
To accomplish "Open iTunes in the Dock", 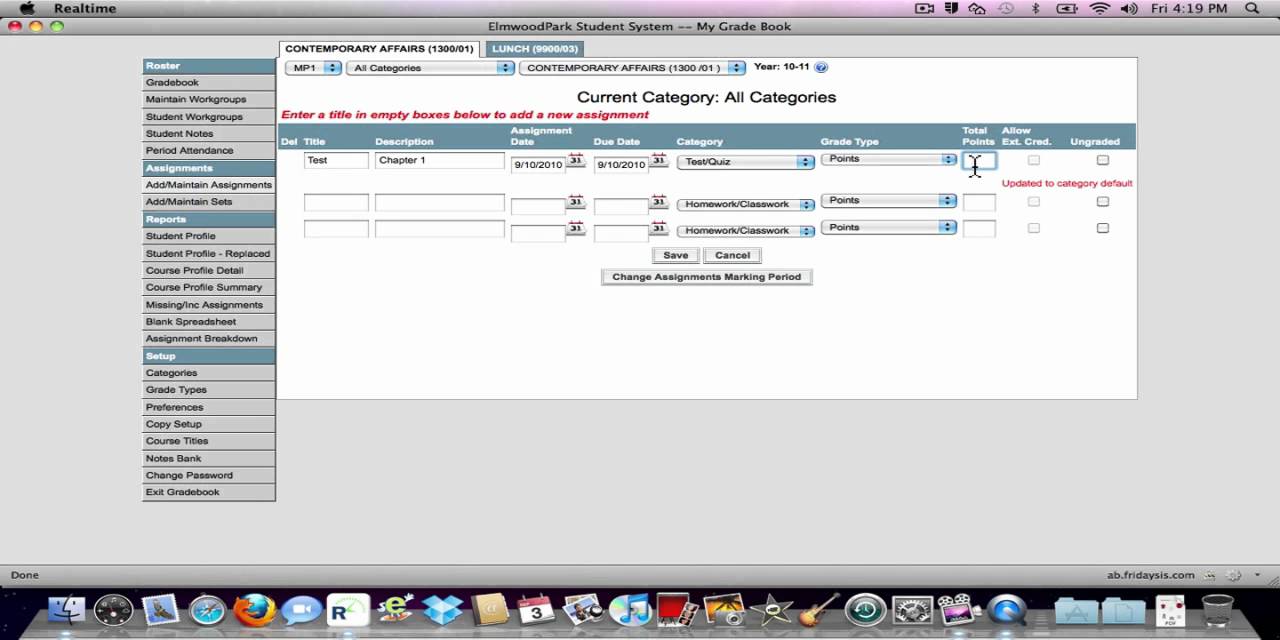I will [x=630, y=609].
